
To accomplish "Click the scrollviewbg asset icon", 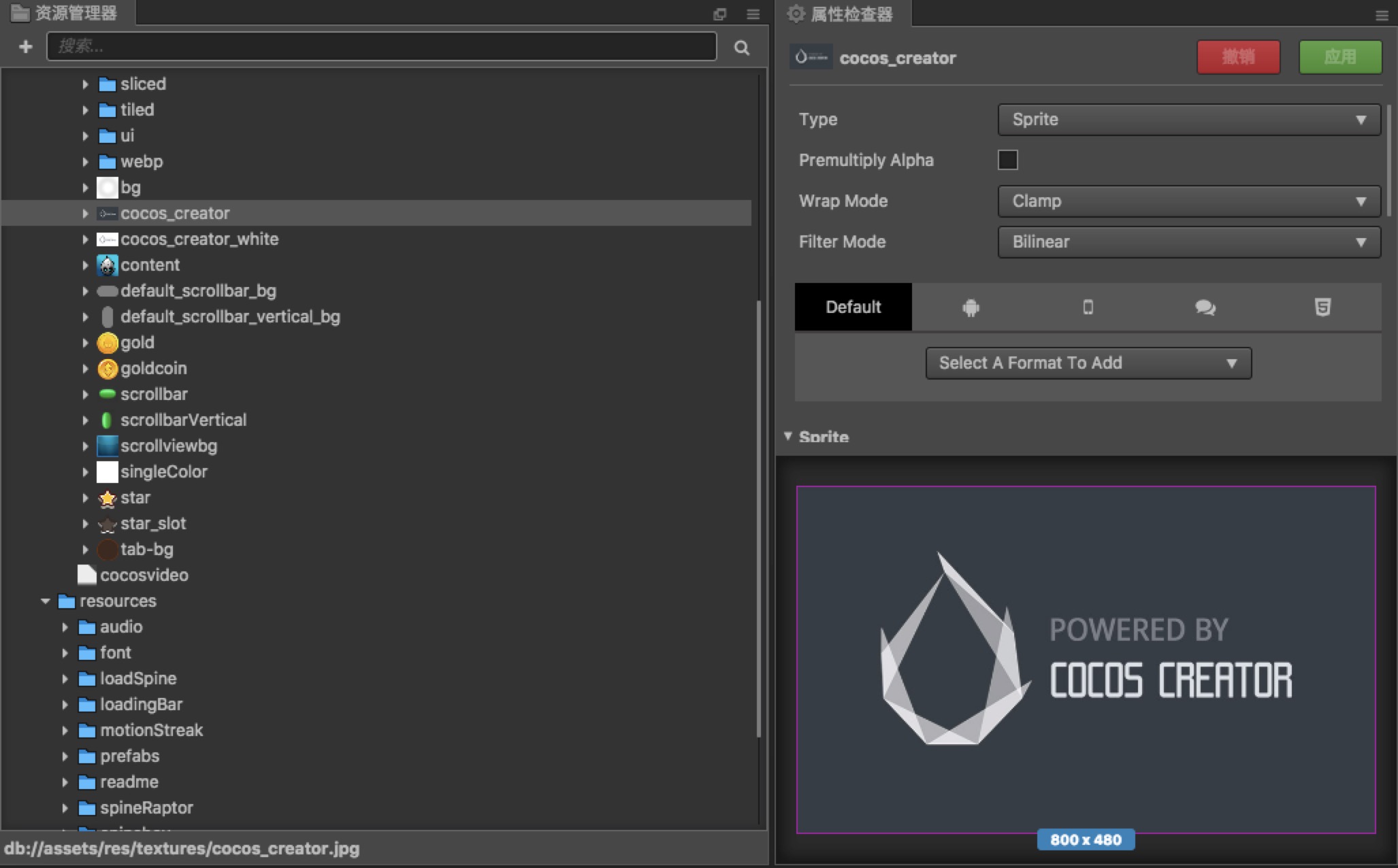I will point(108,446).
